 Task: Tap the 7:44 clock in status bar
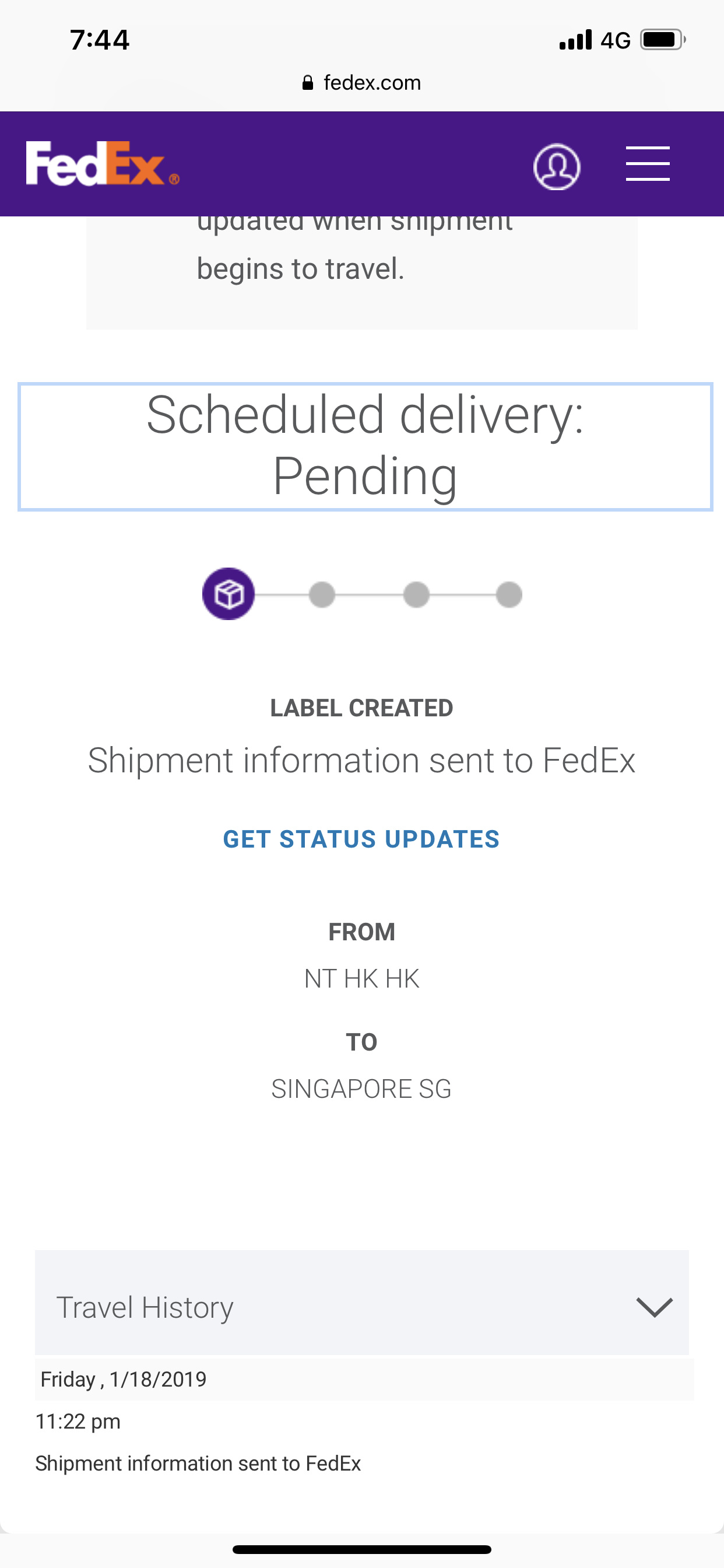[100, 40]
